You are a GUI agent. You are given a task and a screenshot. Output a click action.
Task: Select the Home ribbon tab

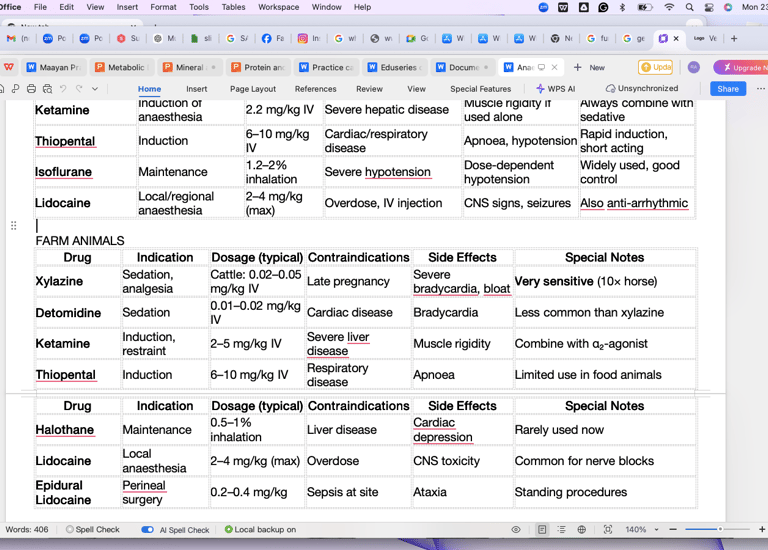(x=149, y=89)
